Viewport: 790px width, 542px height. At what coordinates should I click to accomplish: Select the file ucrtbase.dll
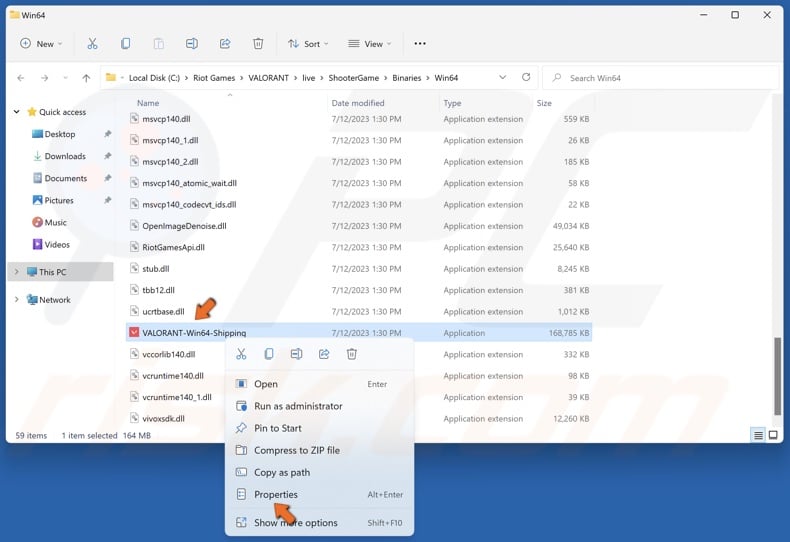163,312
